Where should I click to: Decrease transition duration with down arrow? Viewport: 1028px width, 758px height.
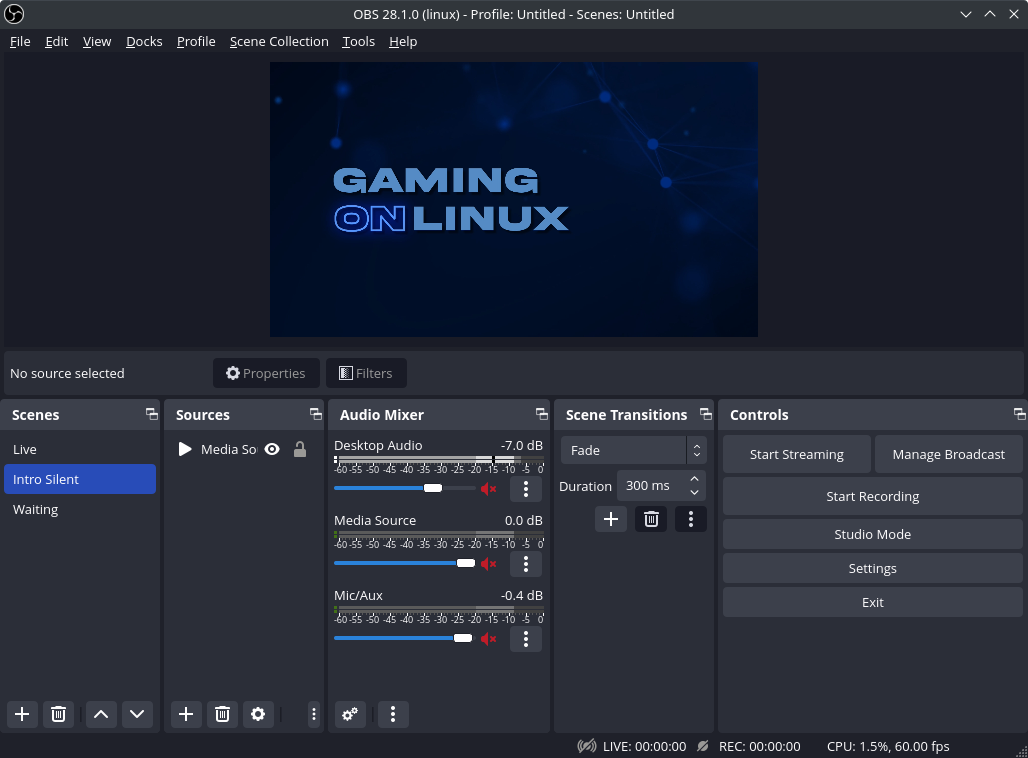(694, 492)
